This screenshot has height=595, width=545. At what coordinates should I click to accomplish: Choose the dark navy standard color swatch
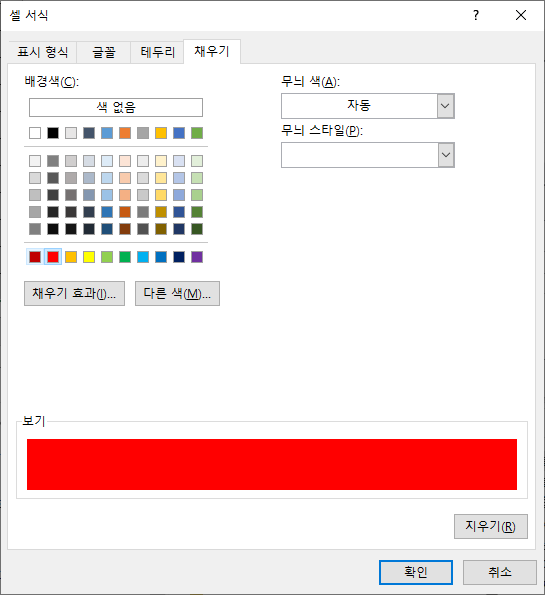pos(179,257)
